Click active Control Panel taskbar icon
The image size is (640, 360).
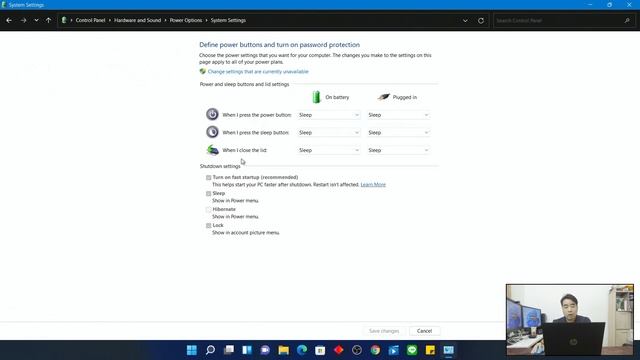[449, 350]
